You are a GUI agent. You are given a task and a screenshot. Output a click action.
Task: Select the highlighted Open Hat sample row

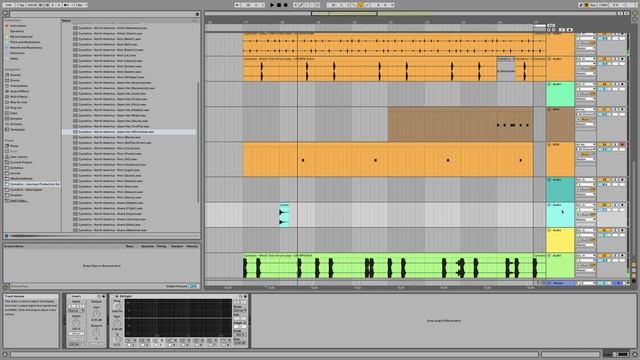129,132
